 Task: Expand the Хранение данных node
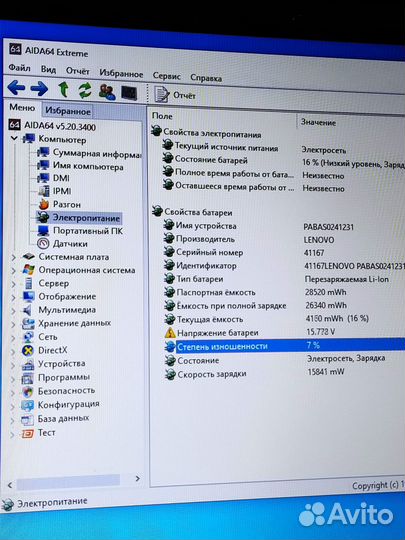[13, 324]
